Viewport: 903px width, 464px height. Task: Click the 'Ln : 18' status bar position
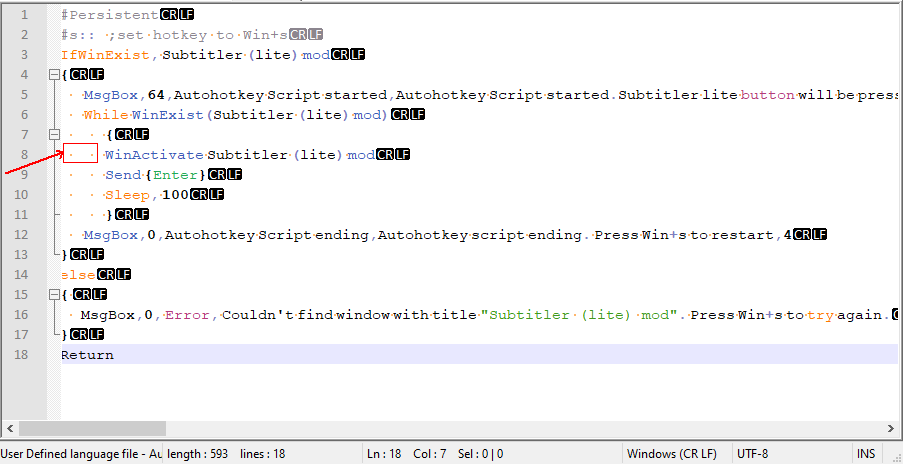click(x=384, y=454)
